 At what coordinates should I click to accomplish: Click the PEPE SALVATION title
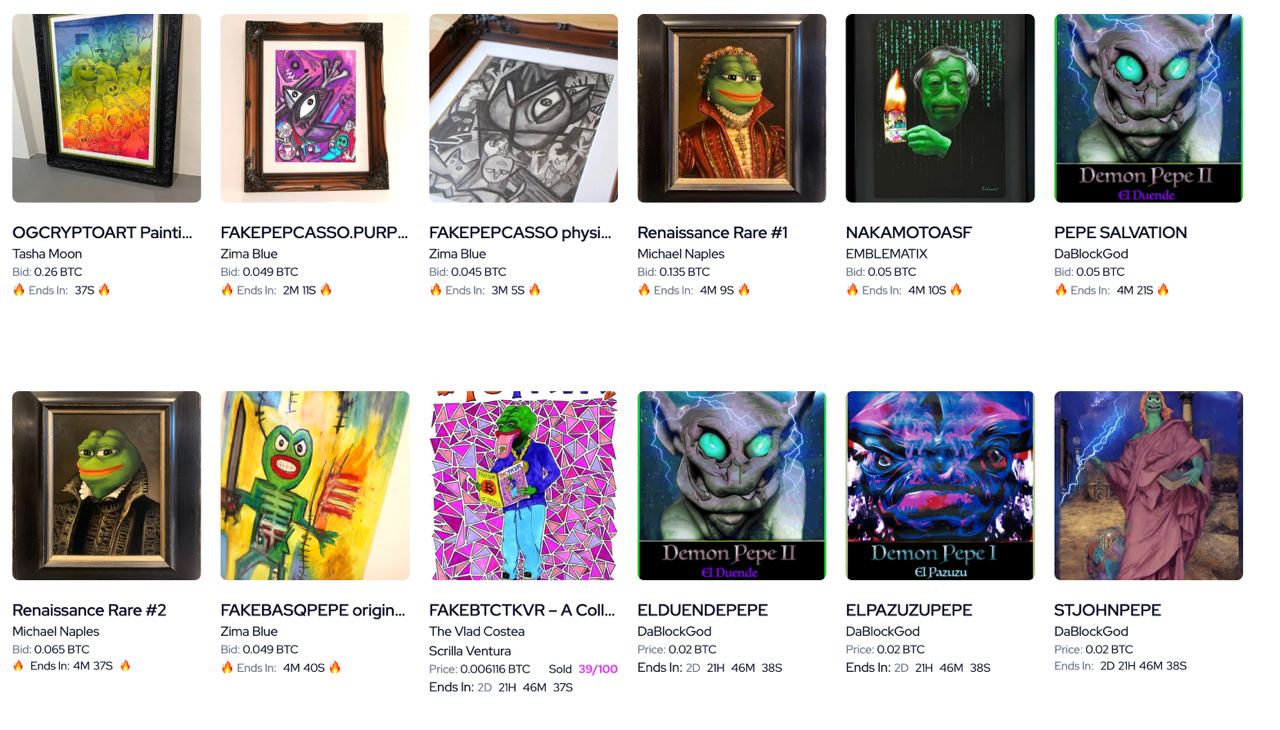pos(1121,233)
